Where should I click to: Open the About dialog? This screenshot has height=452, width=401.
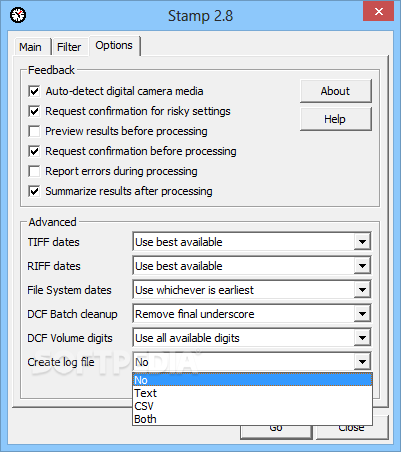tap(336, 91)
